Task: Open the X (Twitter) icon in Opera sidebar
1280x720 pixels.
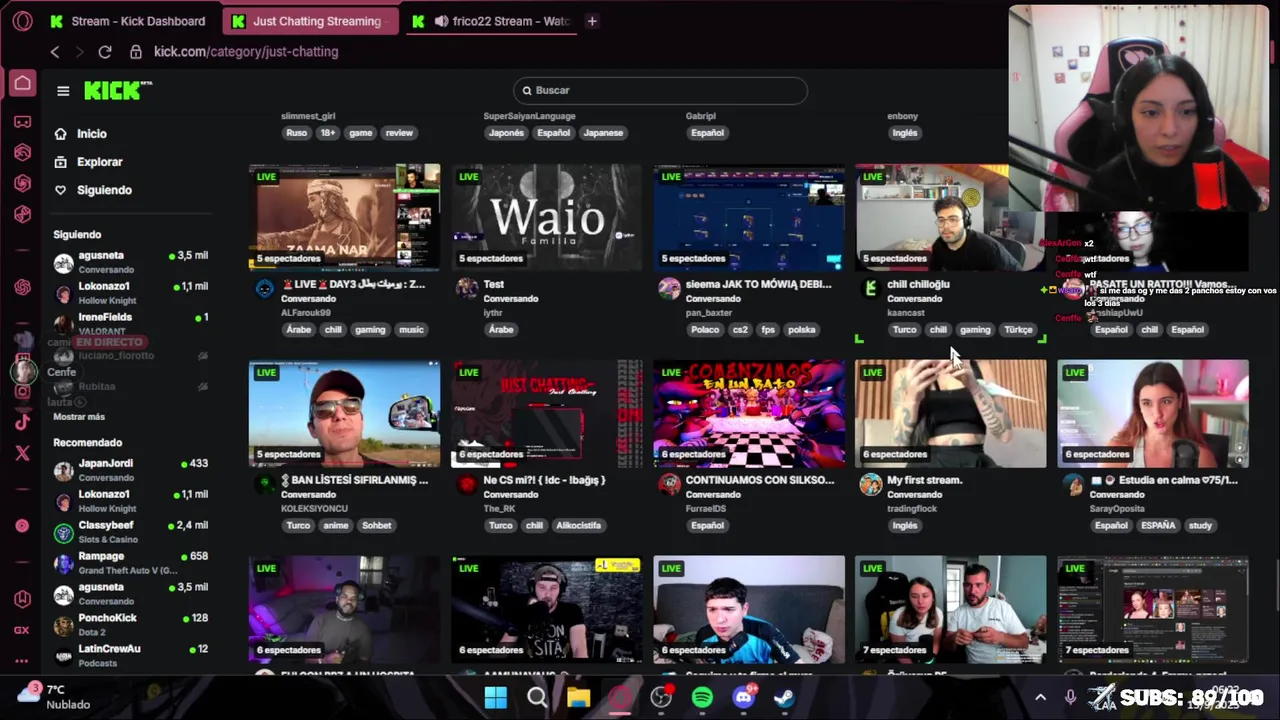Action: tap(22, 453)
